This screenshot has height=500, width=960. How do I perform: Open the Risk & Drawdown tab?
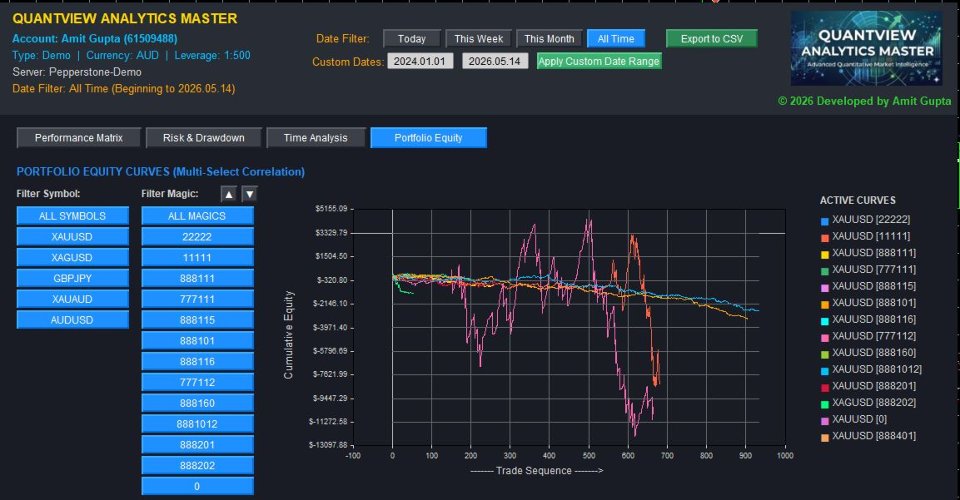[x=203, y=138]
